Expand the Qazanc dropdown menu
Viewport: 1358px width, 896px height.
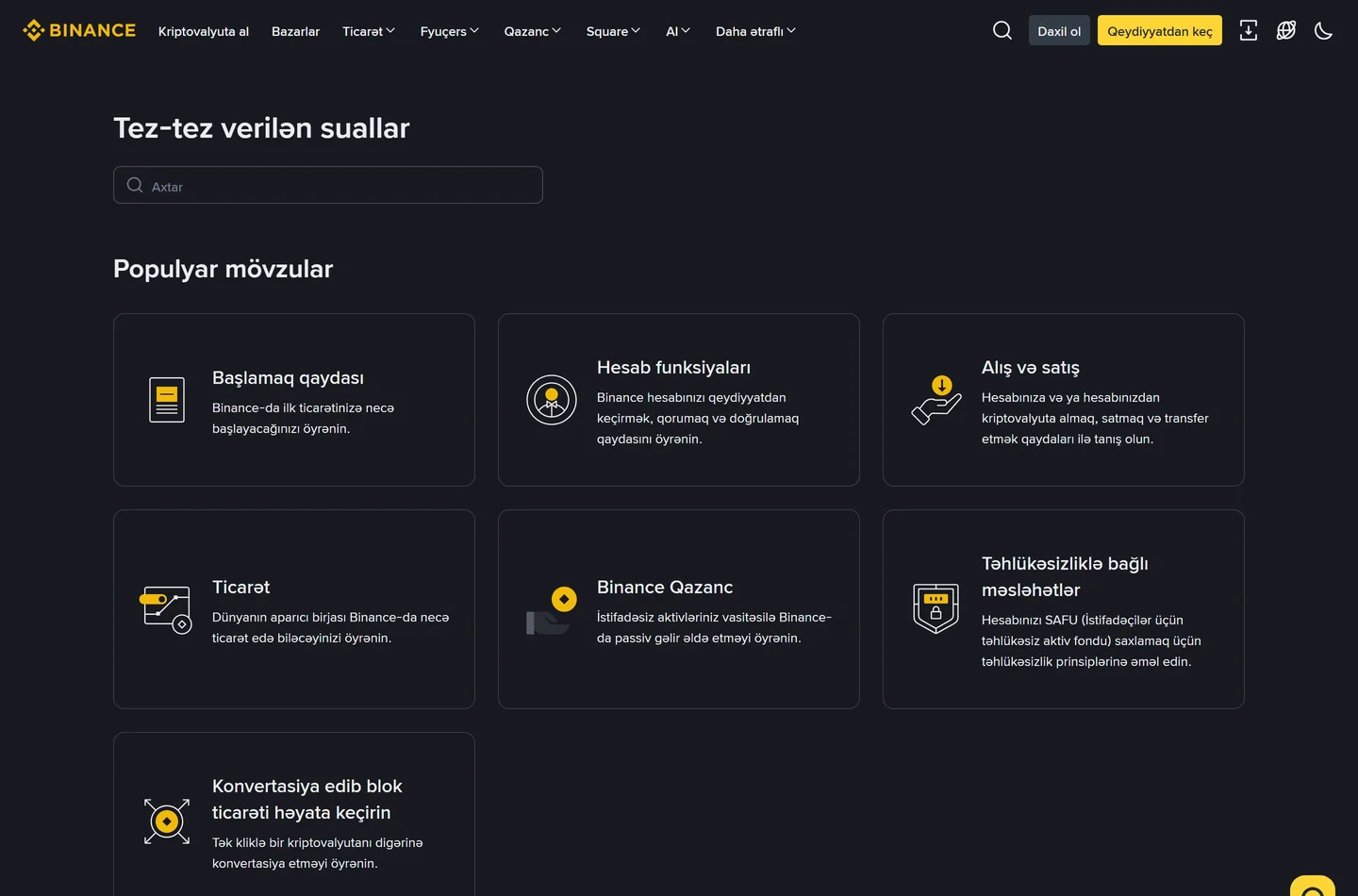(x=533, y=31)
